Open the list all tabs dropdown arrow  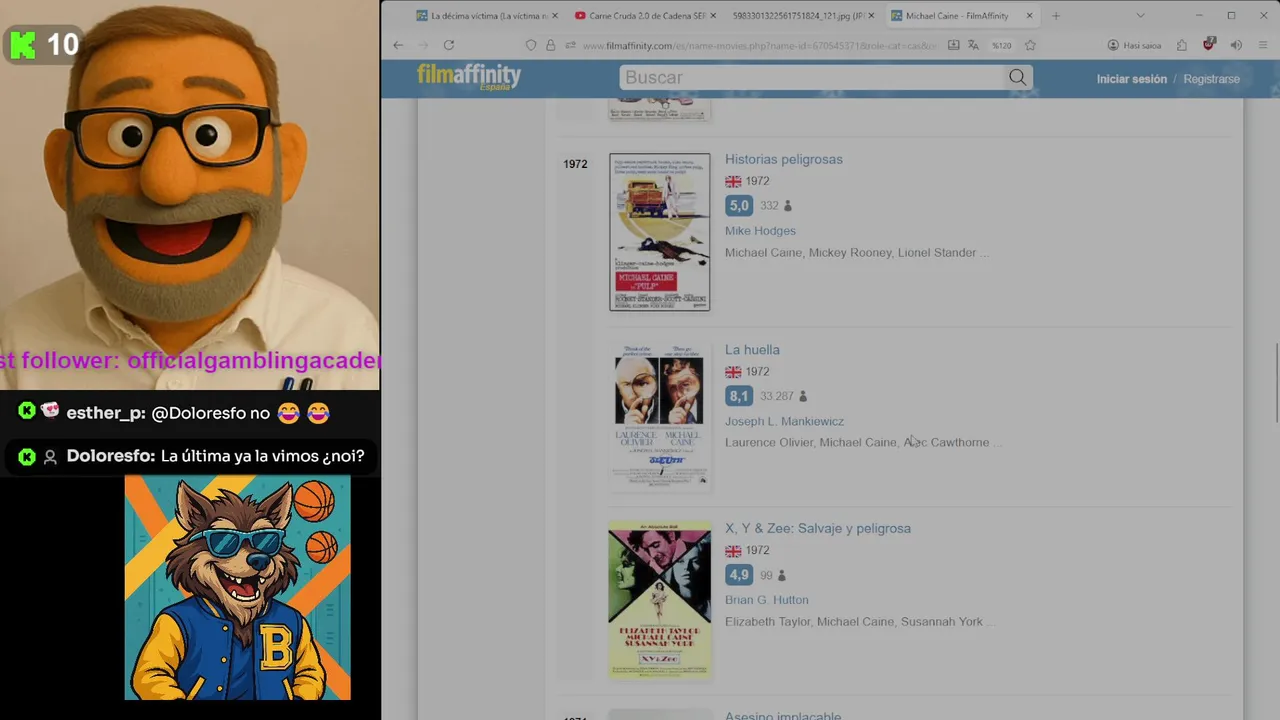pyautogui.click(x=1140, y=15)
